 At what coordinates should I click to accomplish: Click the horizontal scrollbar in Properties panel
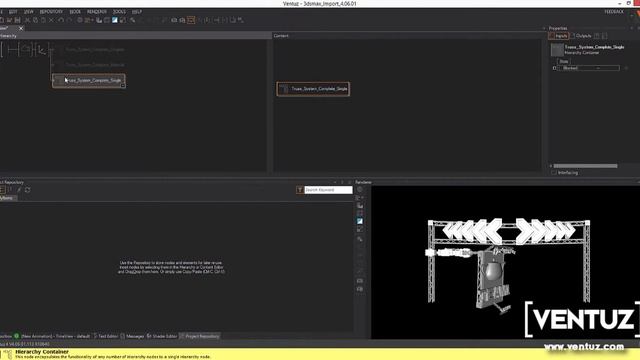point(585,166)
